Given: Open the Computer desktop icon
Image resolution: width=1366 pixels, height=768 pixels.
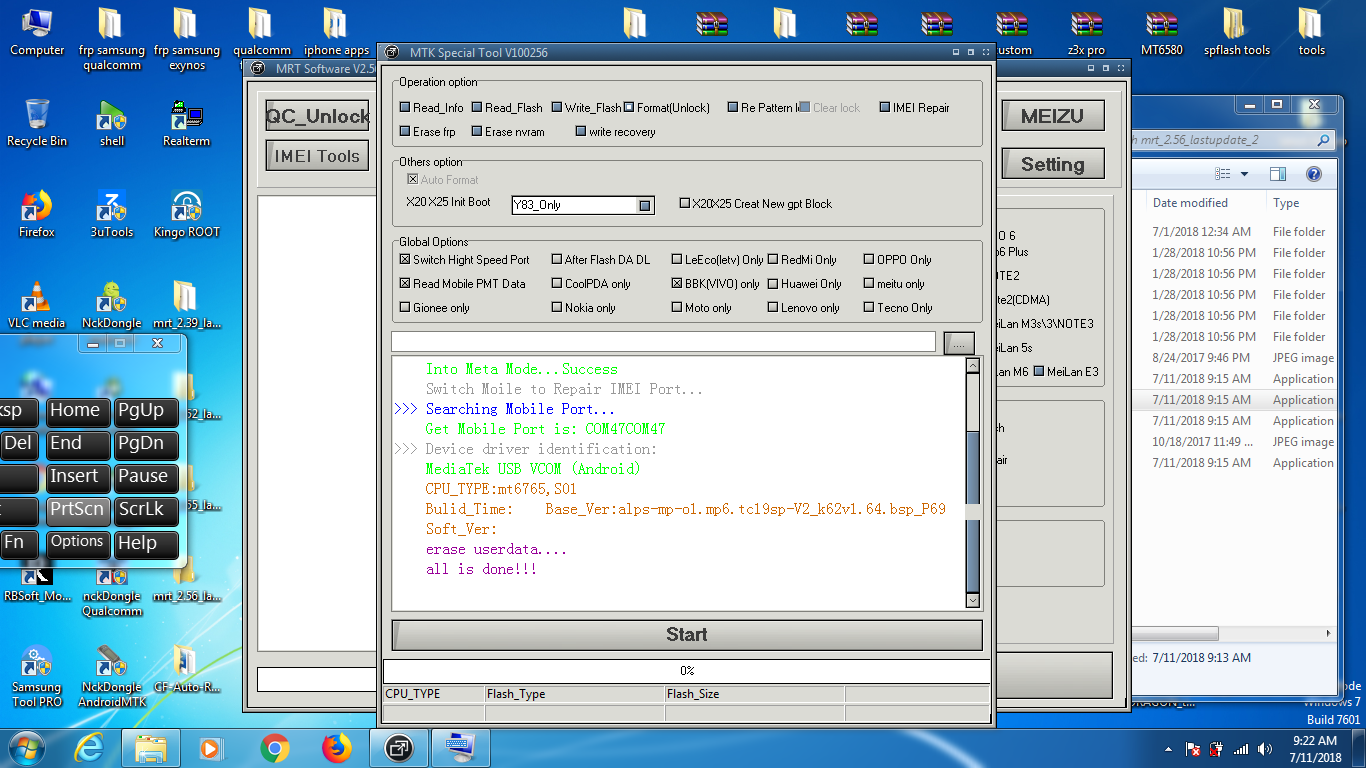Looking at the screenshot, I should pos(37,31).
